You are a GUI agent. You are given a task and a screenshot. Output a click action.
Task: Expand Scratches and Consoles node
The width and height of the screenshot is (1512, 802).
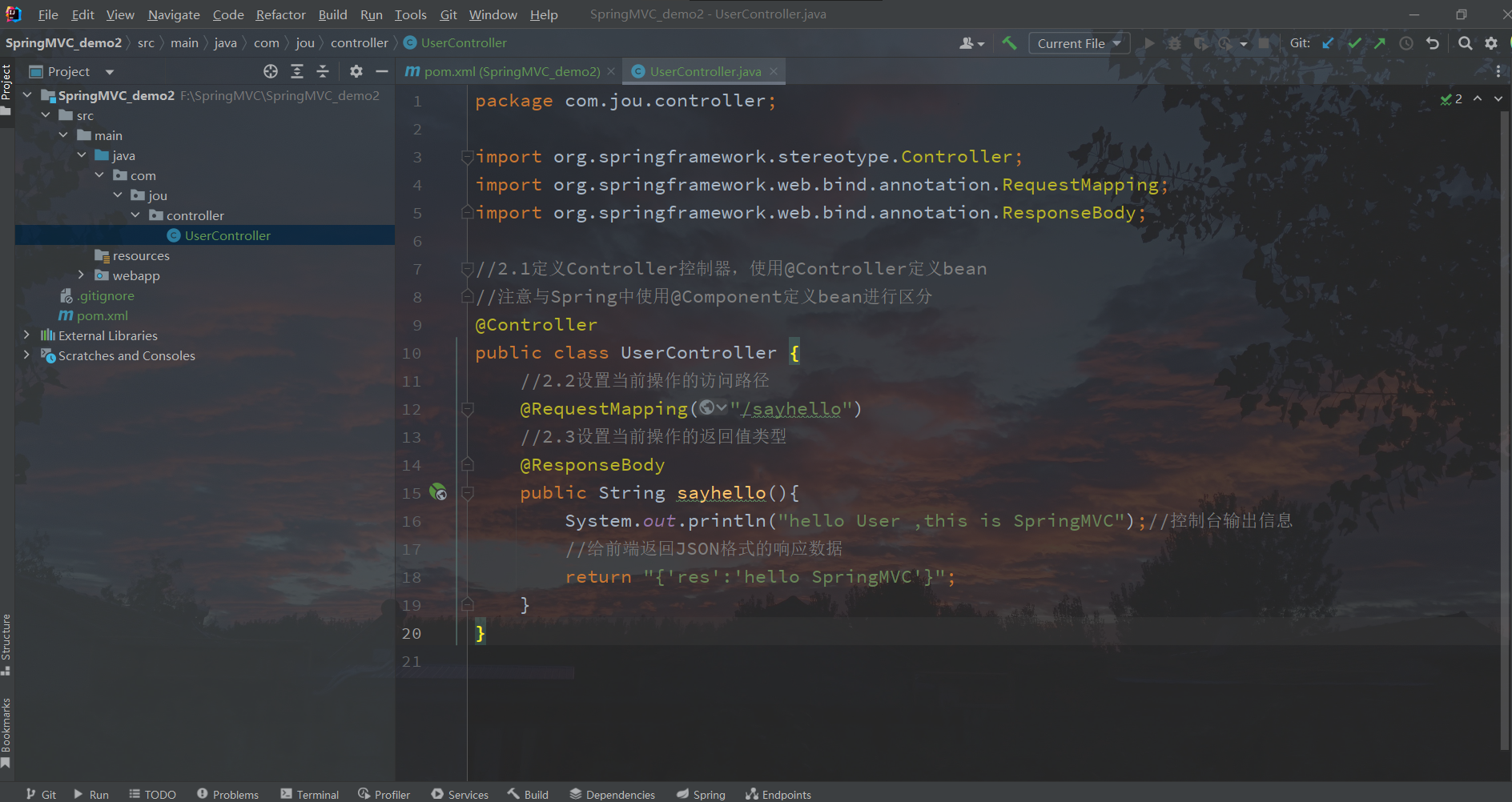coord(26,355)
